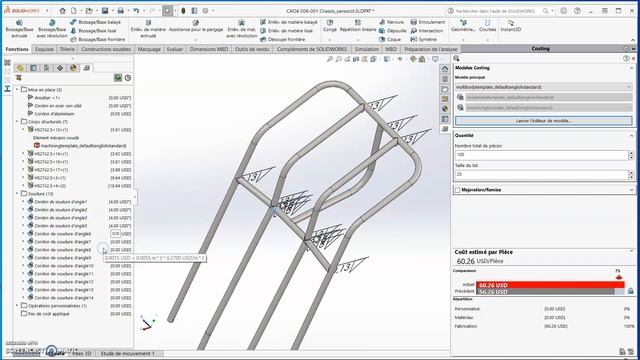Click the Undo arrow icon
Viewport: 640px width, 360px height.
(136, 11)
